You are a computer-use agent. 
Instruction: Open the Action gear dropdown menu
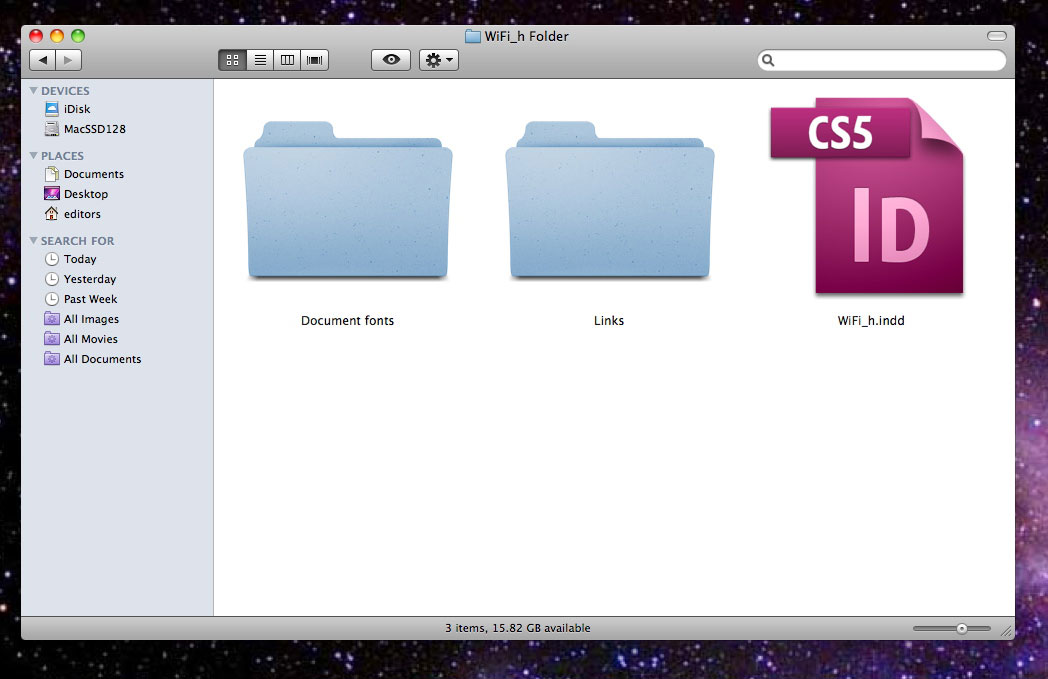(x=438, y=60)
